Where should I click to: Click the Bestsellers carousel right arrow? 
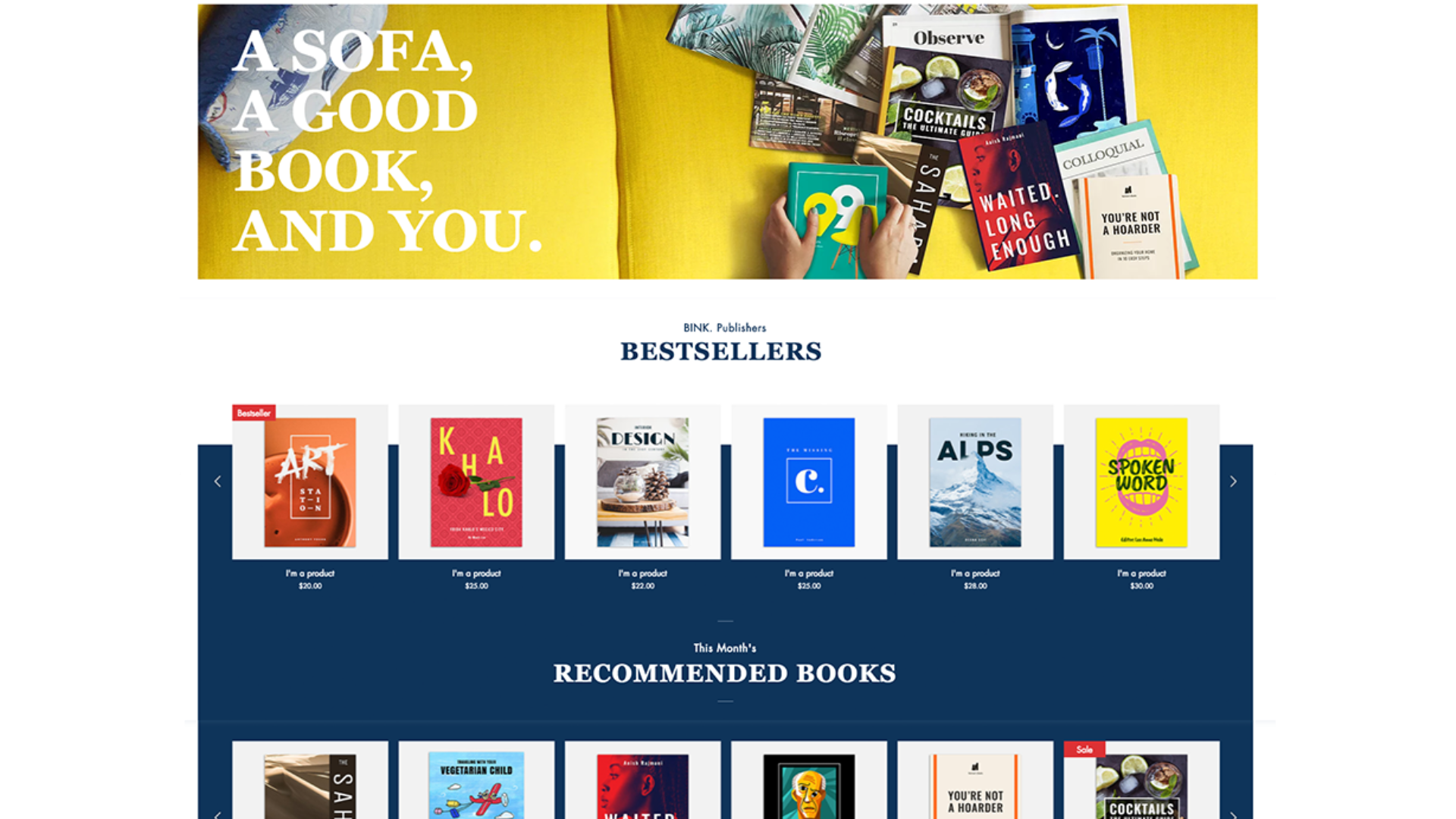[x=1233, y=482]
